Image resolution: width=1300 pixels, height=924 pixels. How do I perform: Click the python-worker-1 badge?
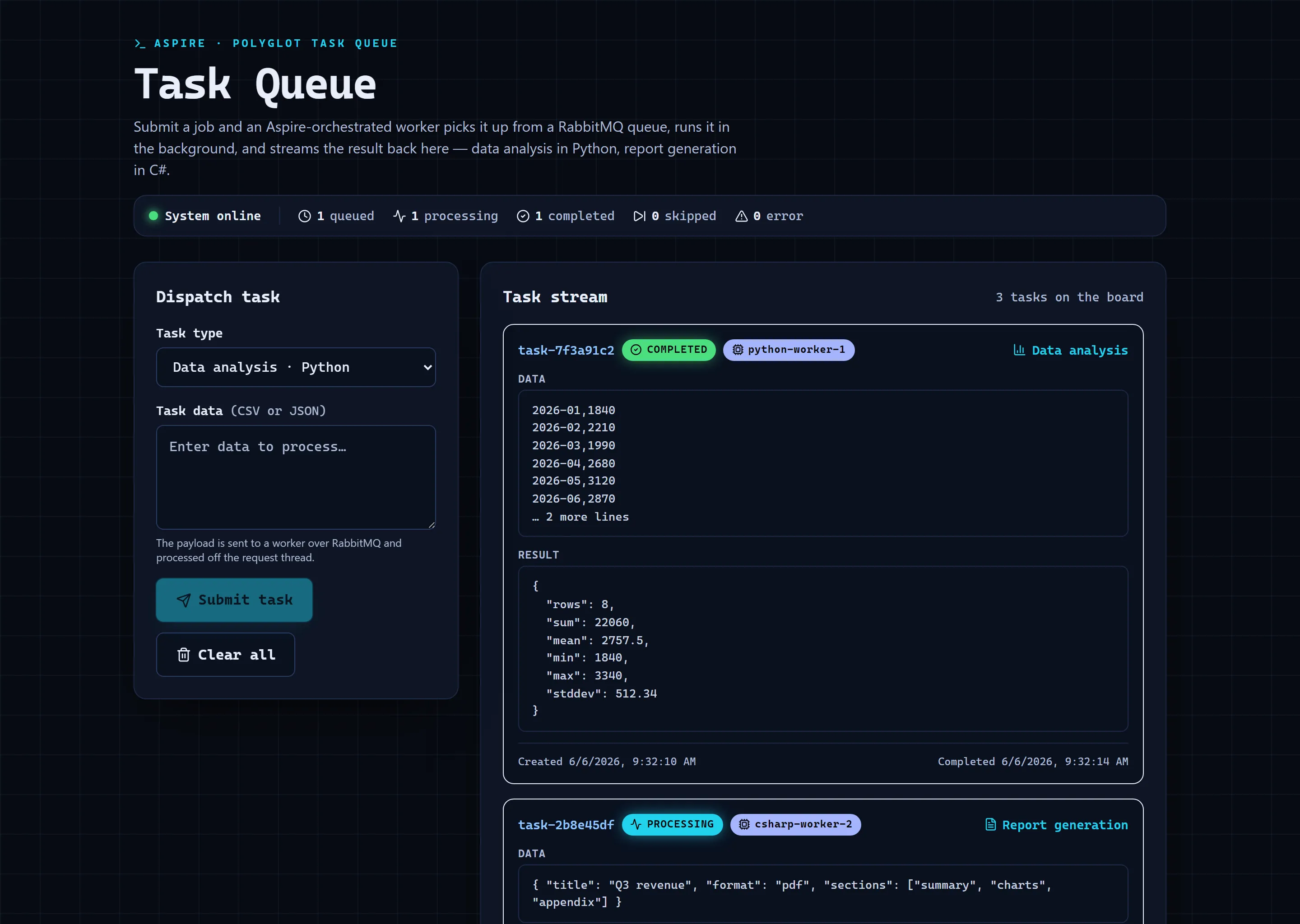788,350
